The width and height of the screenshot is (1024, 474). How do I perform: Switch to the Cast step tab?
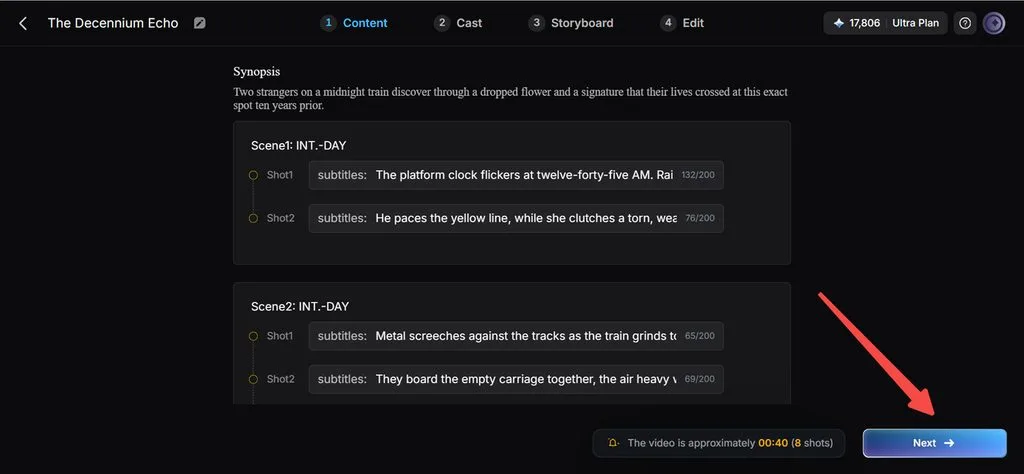458,23
